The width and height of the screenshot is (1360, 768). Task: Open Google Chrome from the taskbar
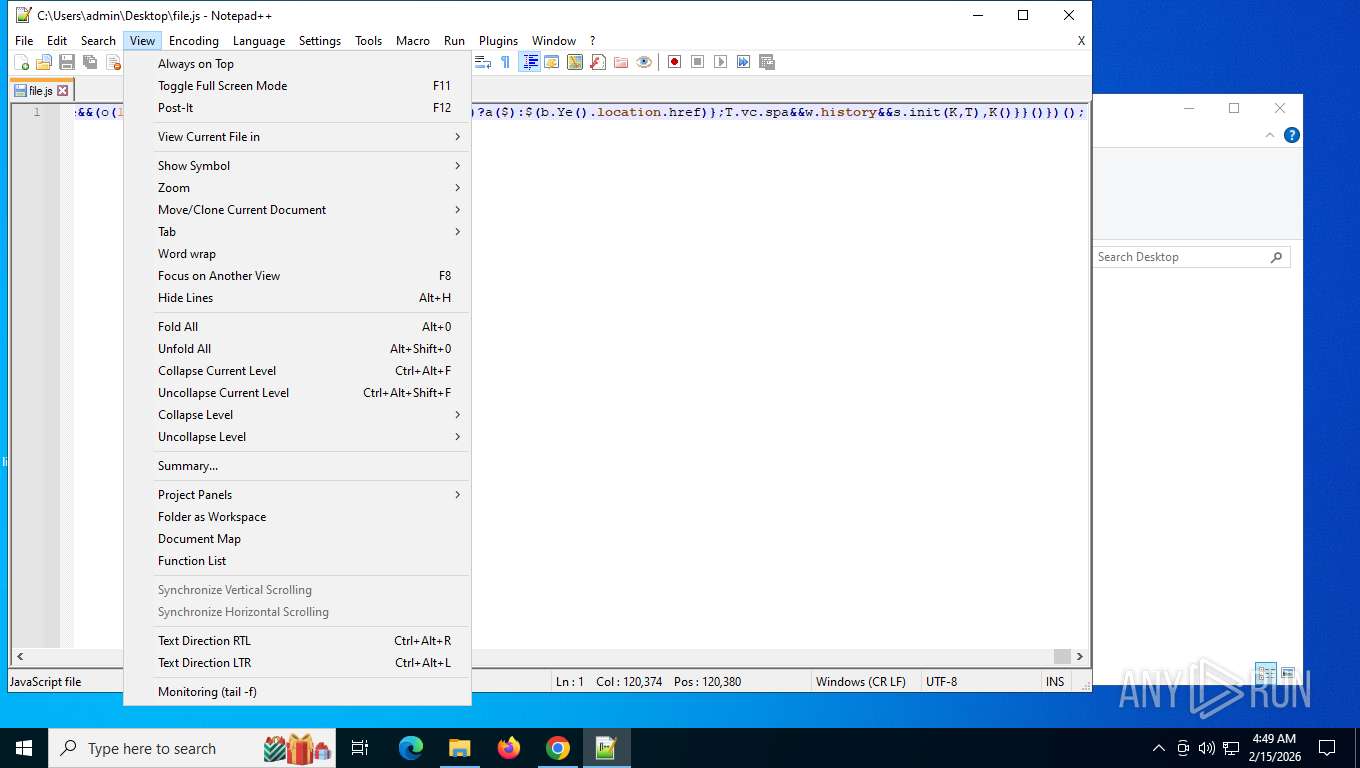[x=558, y=747]
